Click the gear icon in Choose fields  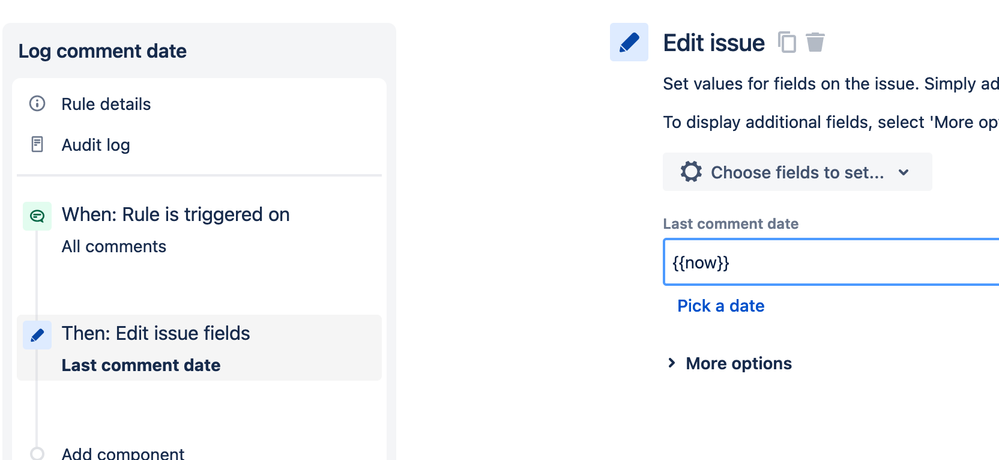pos(691,172)
